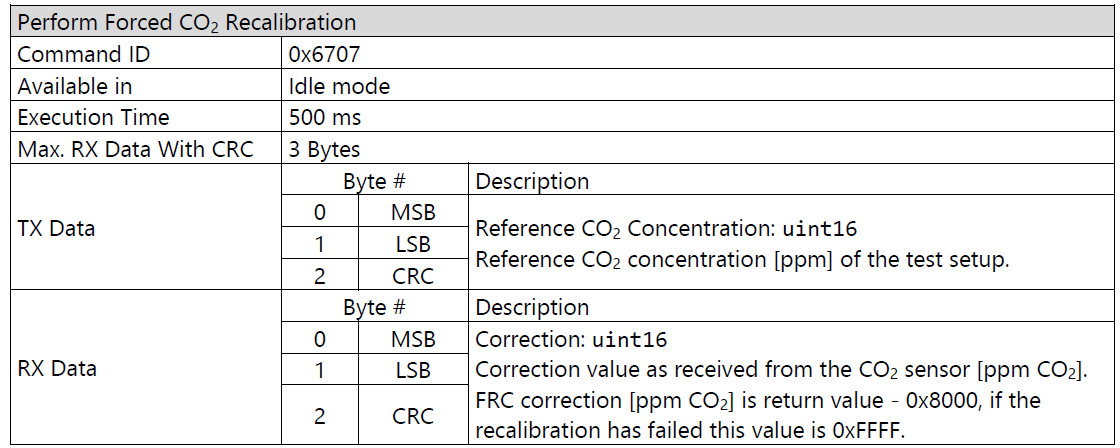Click the Reference CO2 Concentration uint16 text
Screen dimensions: 1120x448
(x=666, y=230)
